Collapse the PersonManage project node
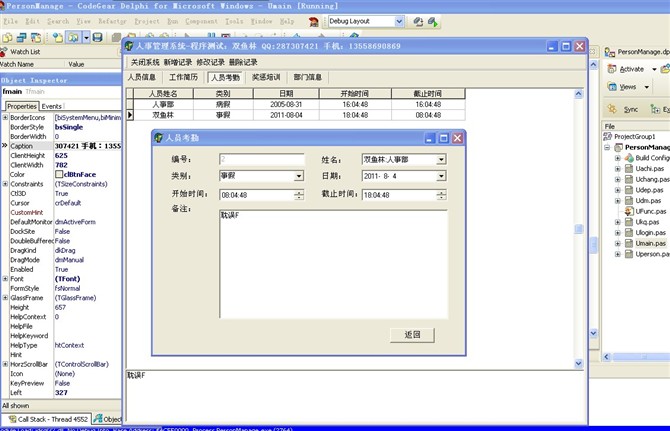 coord(607,147)
